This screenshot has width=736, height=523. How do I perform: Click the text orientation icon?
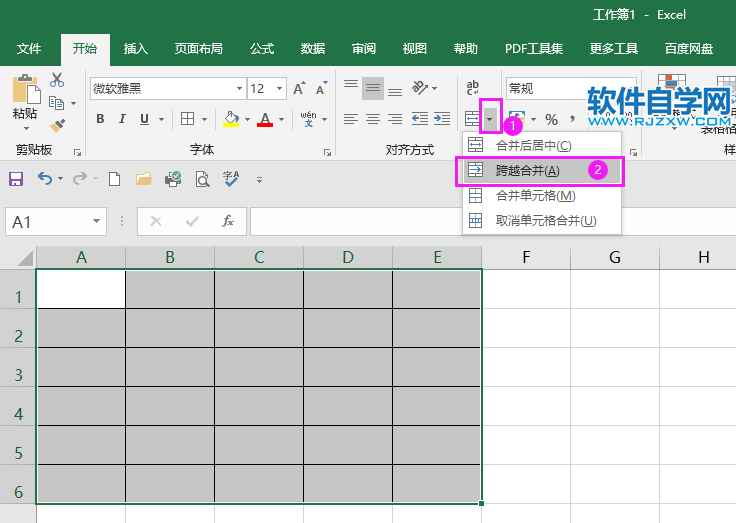coord(420,88)
